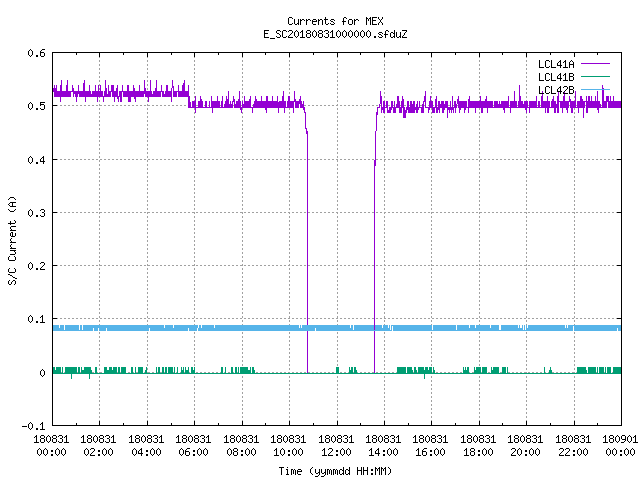The width and height of the screenshot is (640, 480).
Task: Click the LCL42B legend label
Action: point(556,90)
